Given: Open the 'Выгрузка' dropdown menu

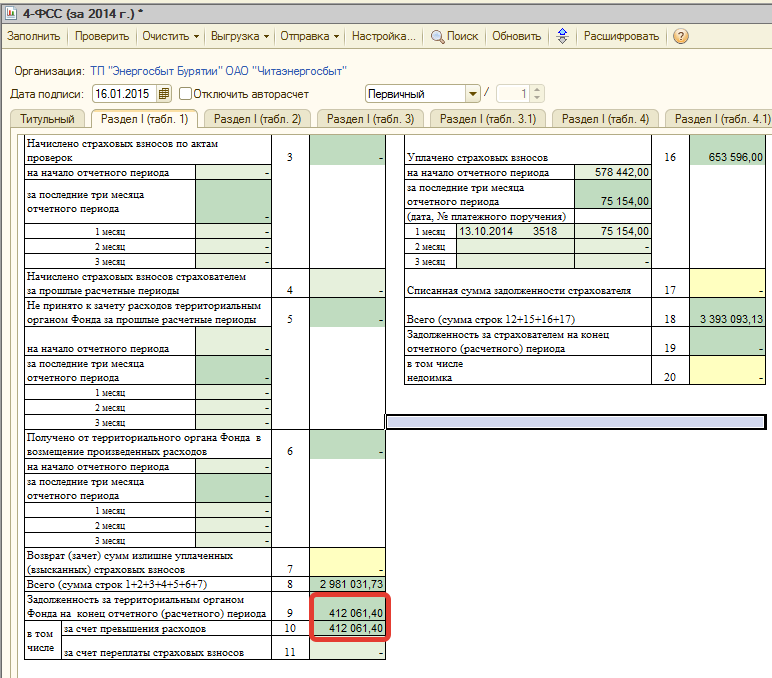Looking at the screenshot, I should [240, 36].
